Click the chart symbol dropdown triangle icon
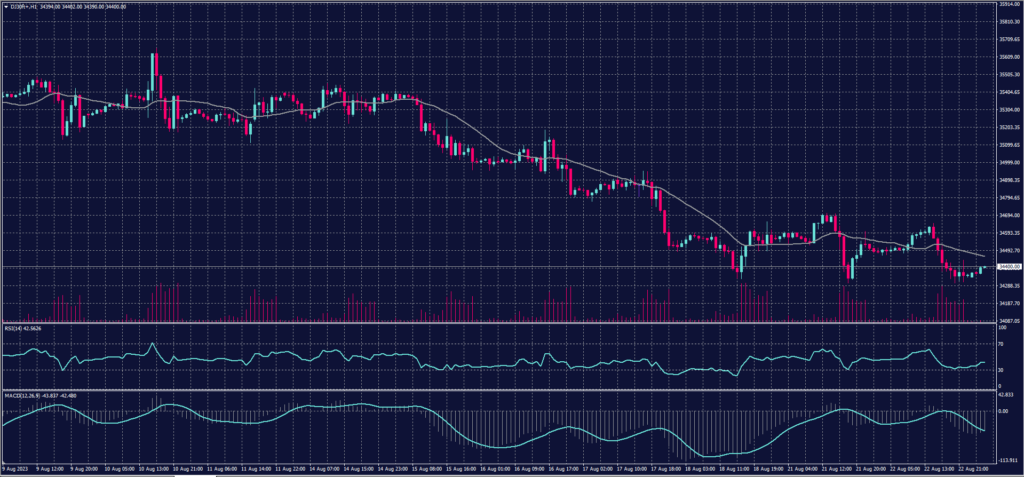 (x=5, y=7)
